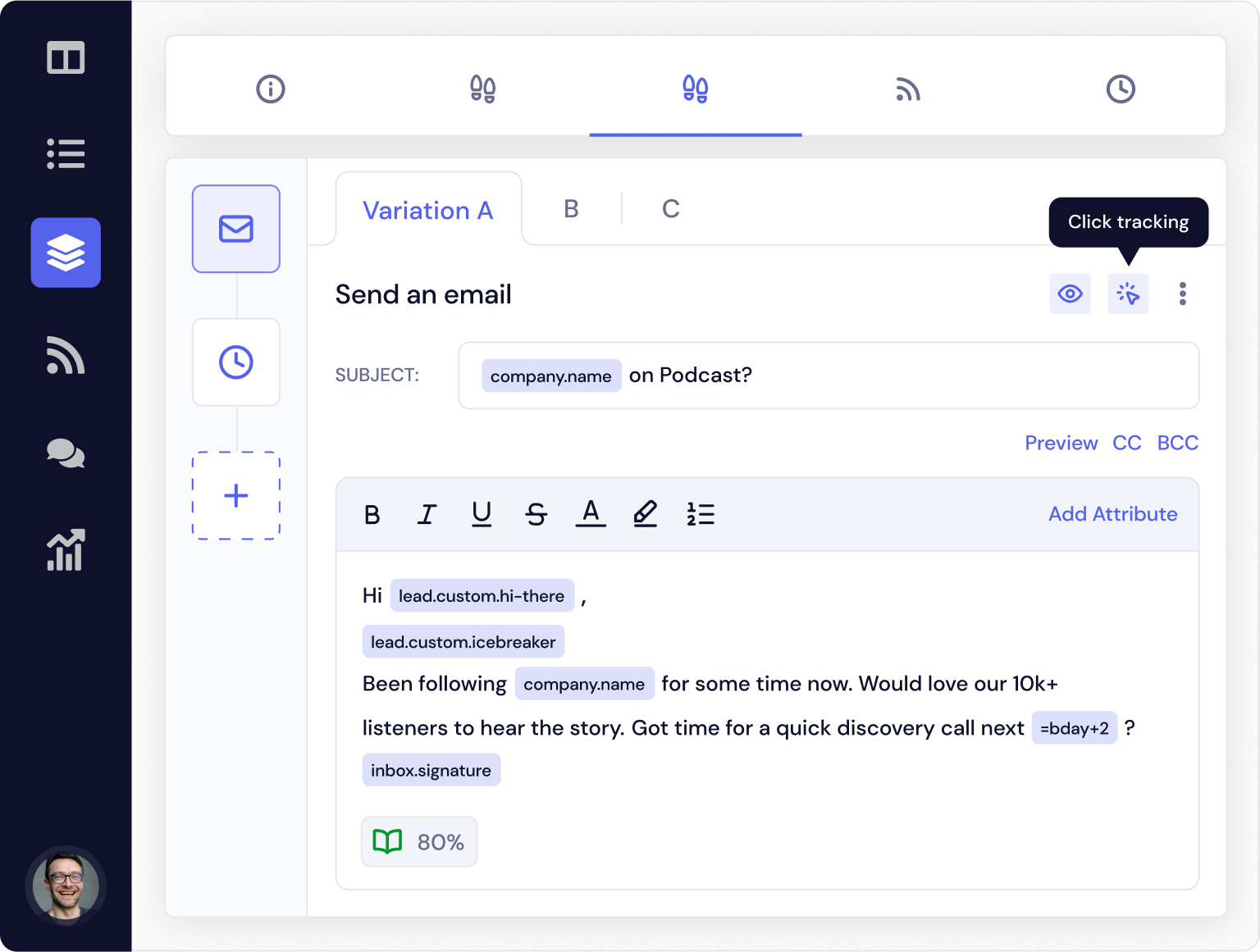Select the analytics chart icon in sidebar
Screen dimensions: 1260x952
click(66, 551)
